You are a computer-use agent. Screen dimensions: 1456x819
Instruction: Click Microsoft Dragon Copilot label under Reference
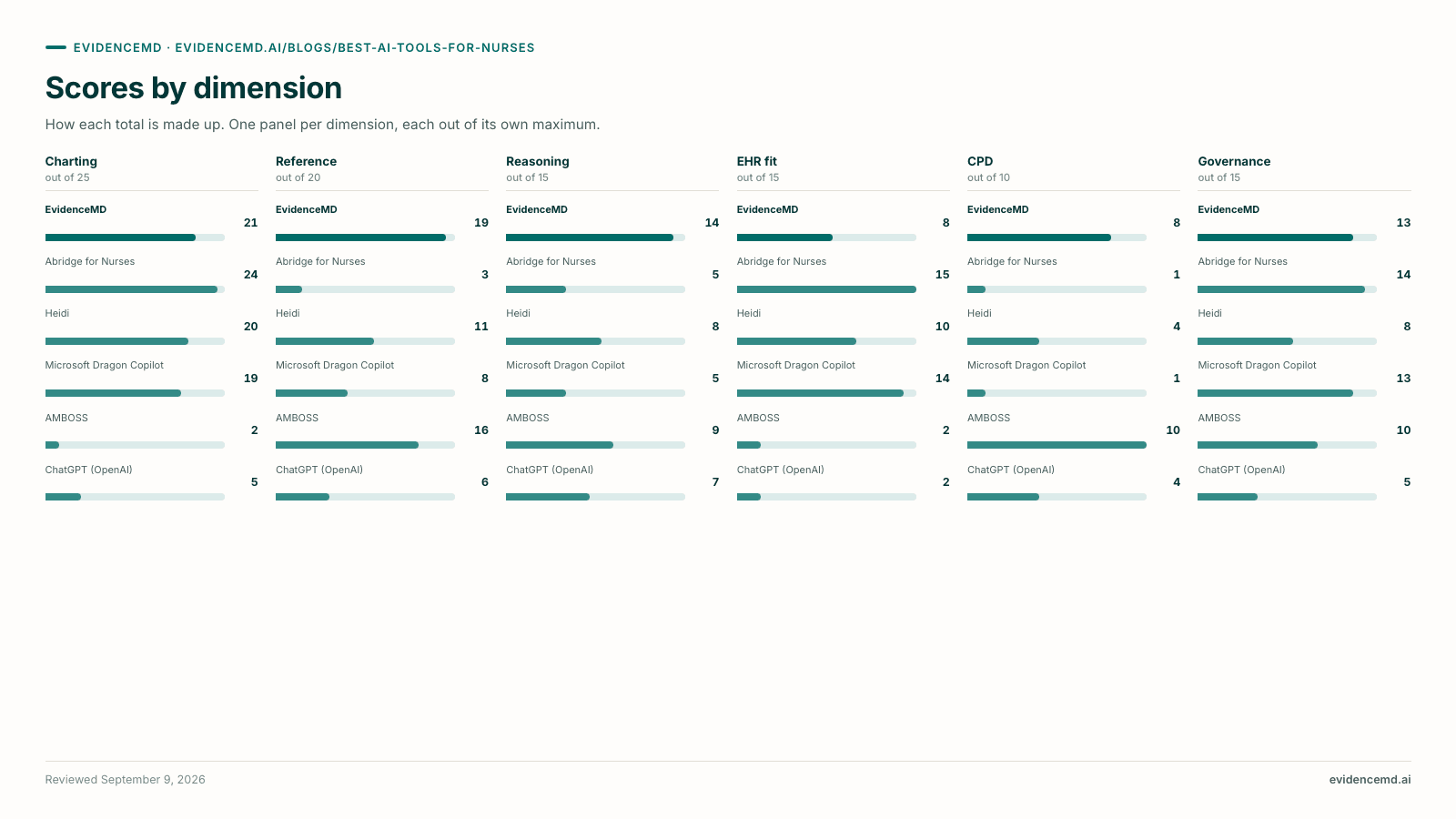coord(335,365)
